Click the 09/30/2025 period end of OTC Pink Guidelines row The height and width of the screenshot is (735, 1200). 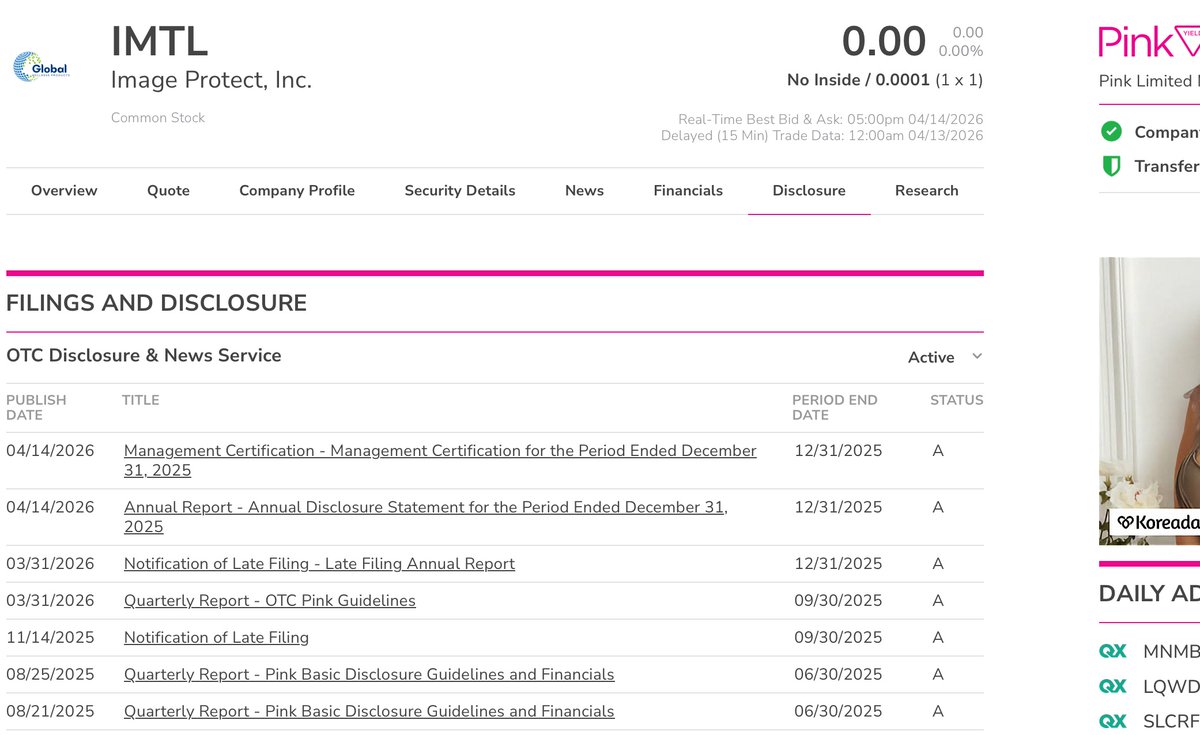click(x=838, y=601)
